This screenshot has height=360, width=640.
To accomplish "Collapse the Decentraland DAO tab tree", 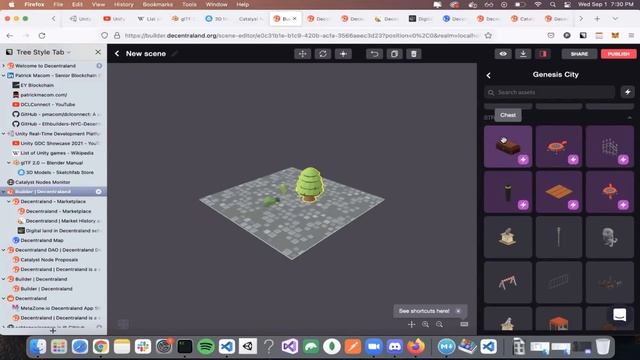I will 4,250.
